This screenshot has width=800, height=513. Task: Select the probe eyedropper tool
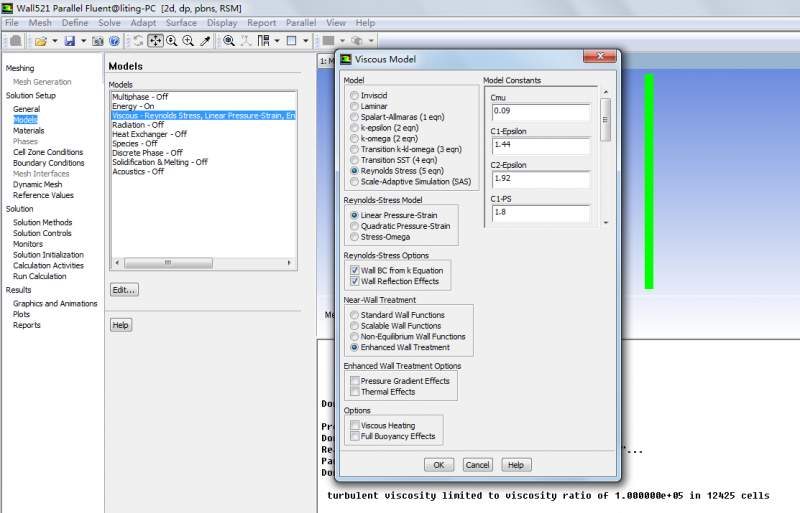tap(205, 41)
